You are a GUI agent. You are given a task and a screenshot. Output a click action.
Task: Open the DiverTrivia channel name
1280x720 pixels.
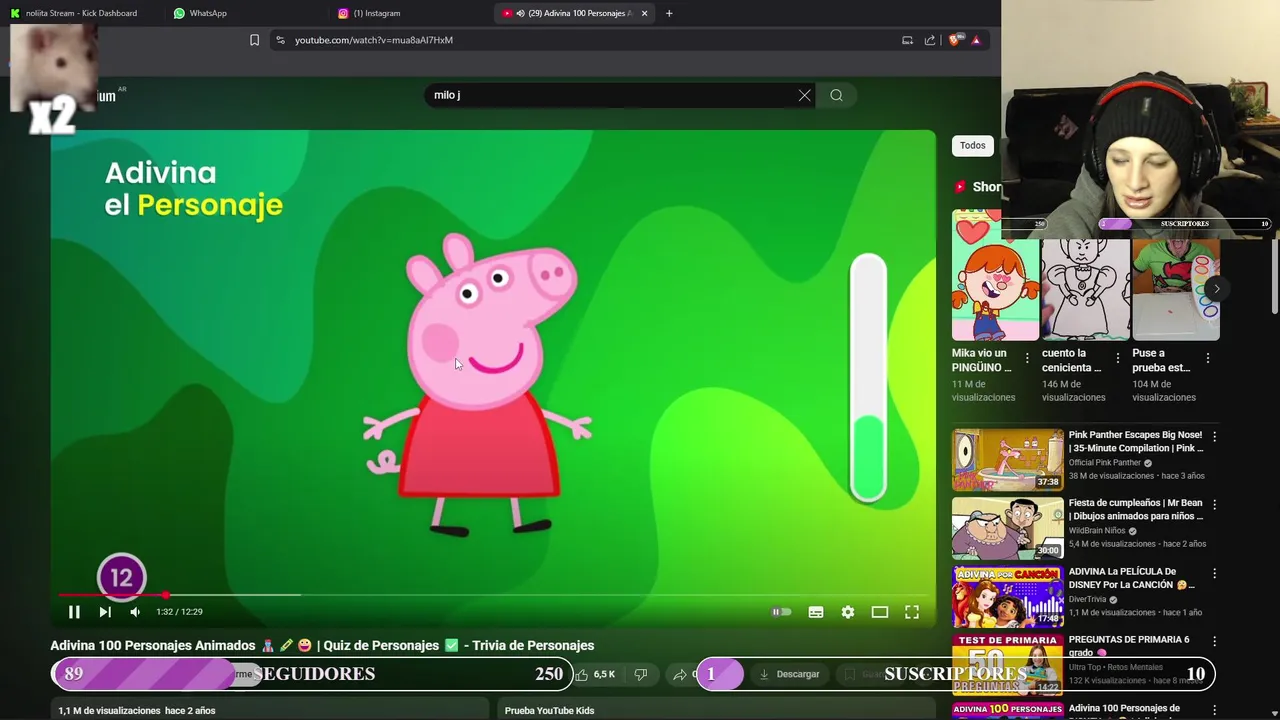point(1087,599)
